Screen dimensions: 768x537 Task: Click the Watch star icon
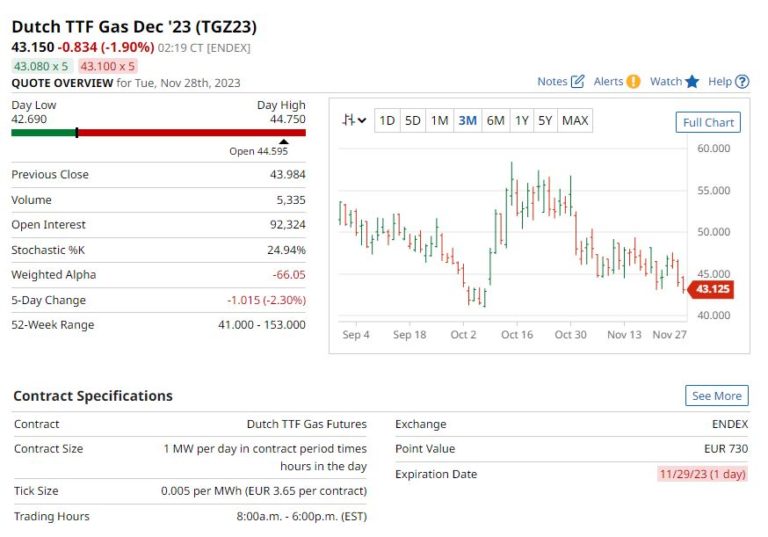pos(692,82)
